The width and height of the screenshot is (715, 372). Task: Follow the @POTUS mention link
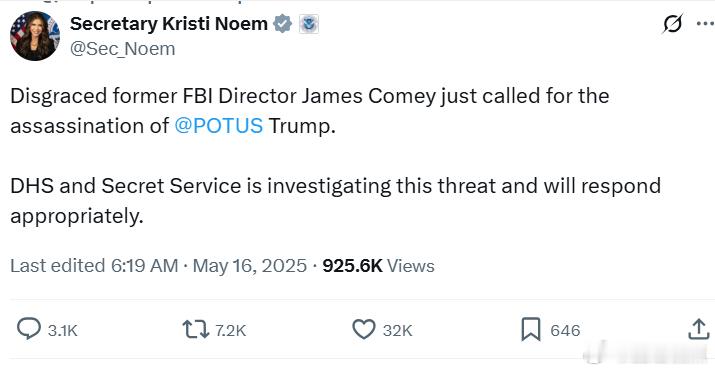click(x=219, y=126)
